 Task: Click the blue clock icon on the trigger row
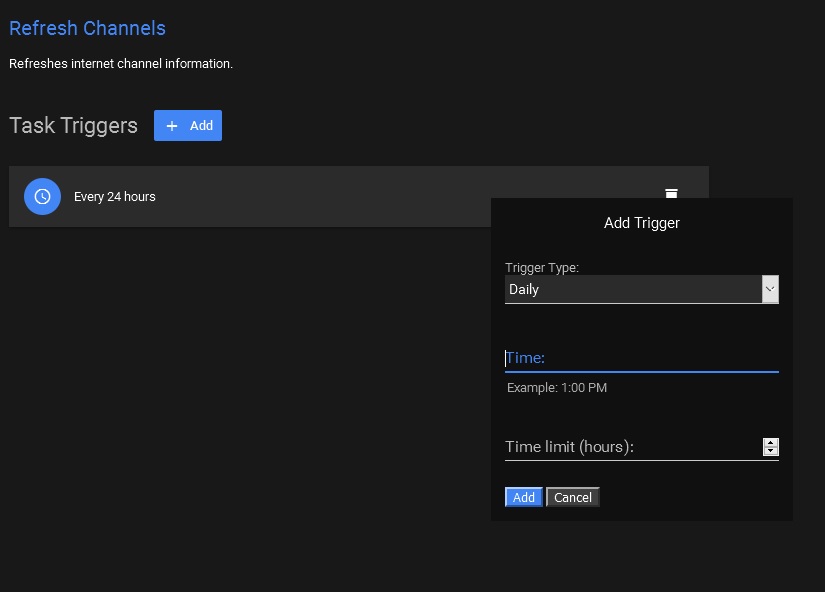tap(42, 196)
